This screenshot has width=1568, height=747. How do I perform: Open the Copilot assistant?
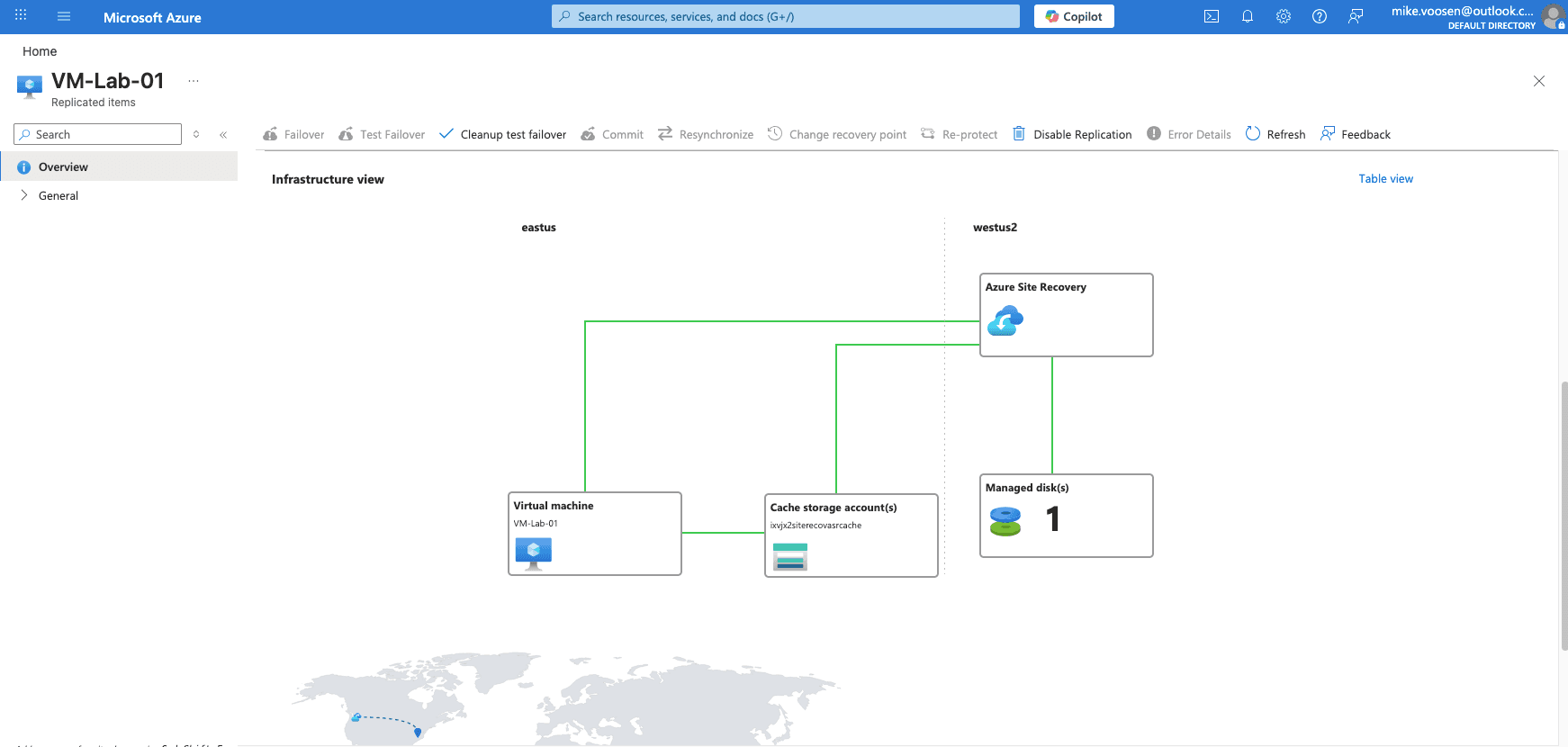(1074, 16)
